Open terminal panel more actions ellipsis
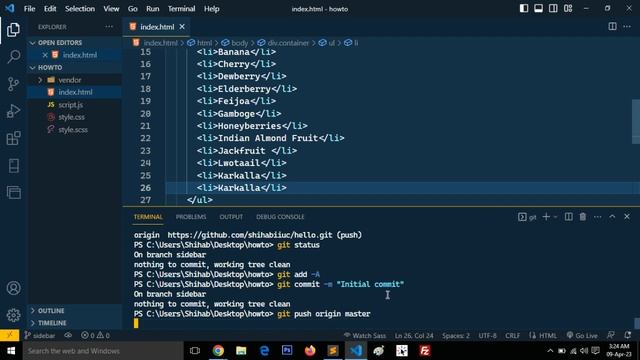This screenshot has height=360, width=640. (598, 217)
